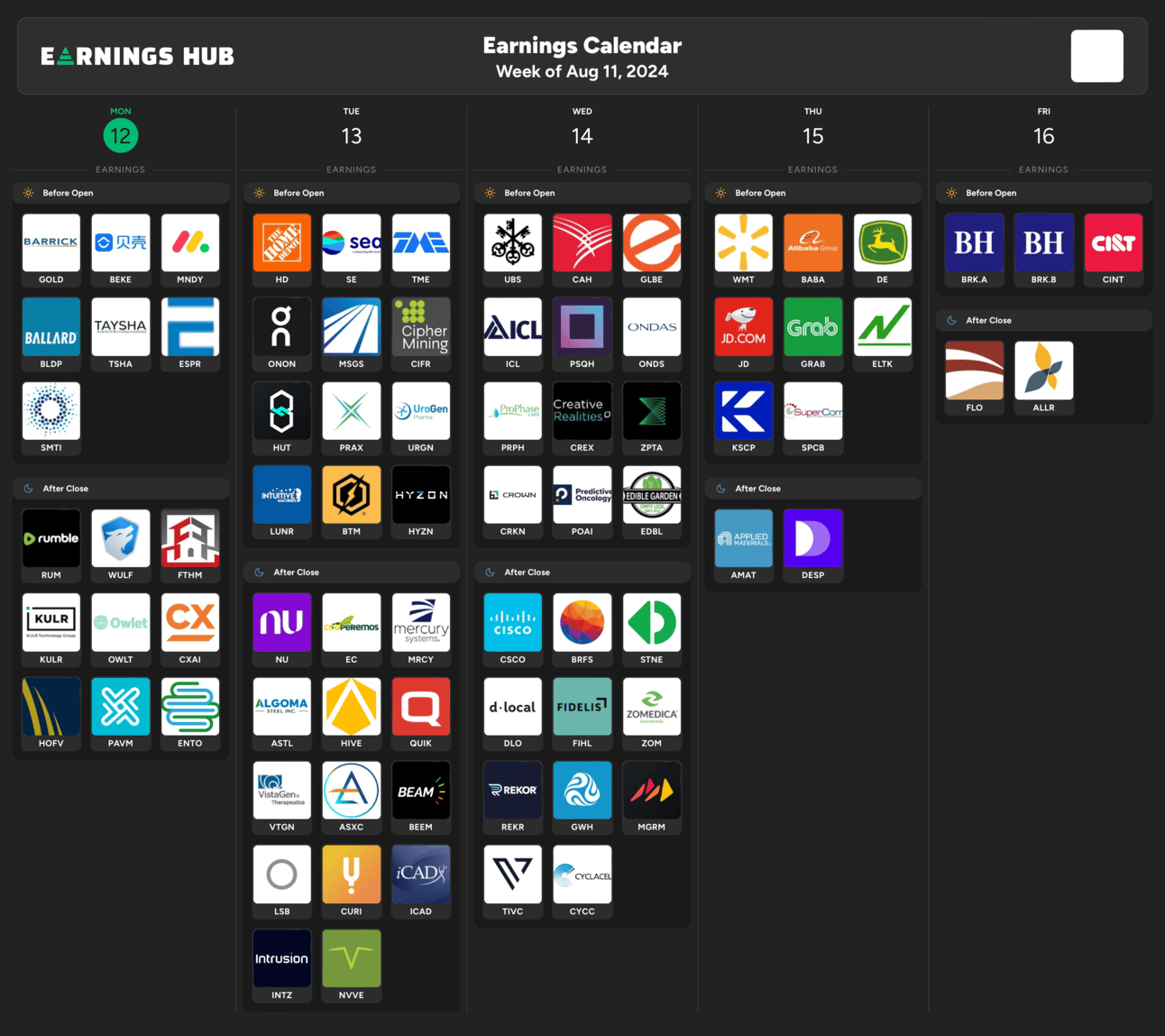Open the UBS earnings tile

coord(513,250)
